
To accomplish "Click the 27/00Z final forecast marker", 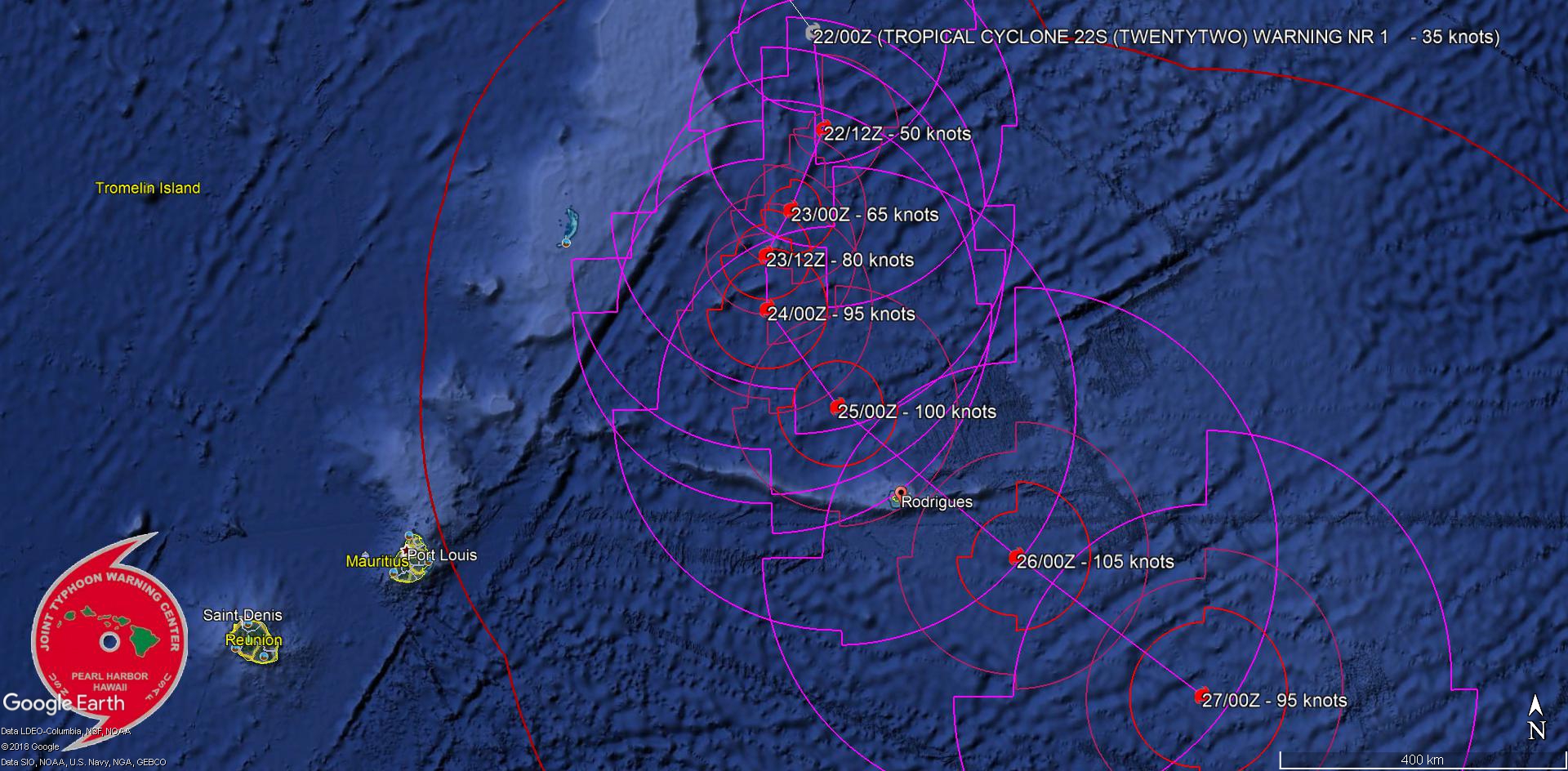I will [x=1201, y=696].
